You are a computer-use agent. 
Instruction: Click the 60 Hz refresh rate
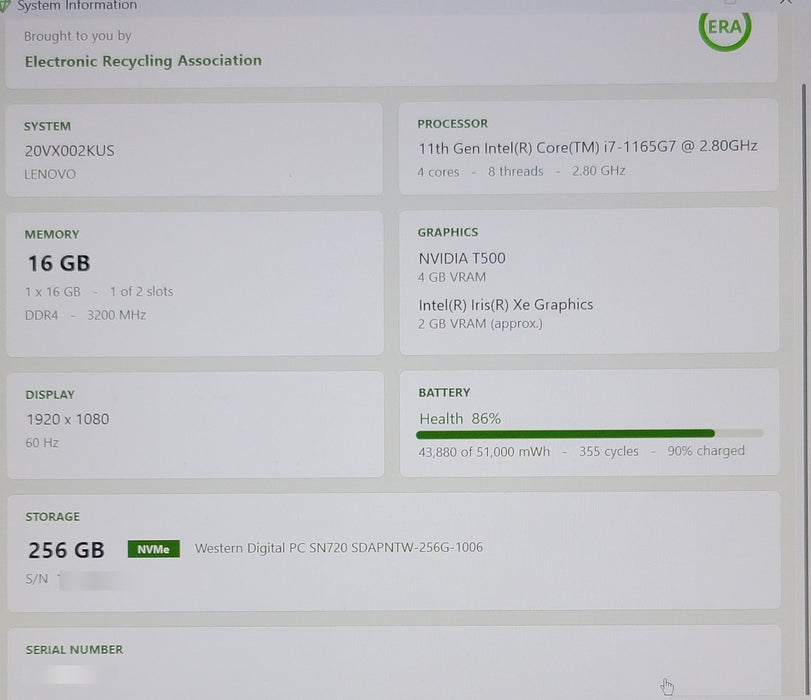(x=42, y=443)
